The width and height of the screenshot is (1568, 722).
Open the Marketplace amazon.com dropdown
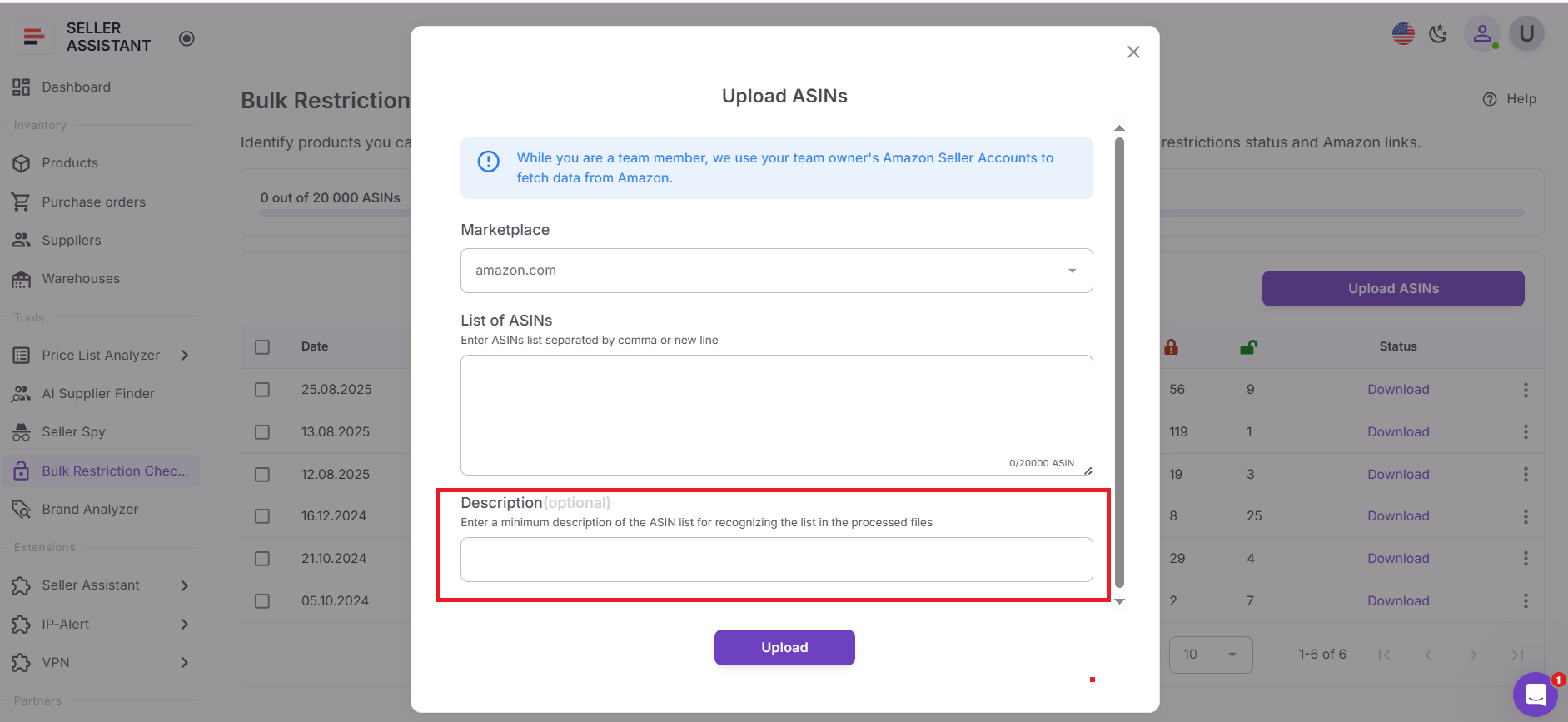776,271
